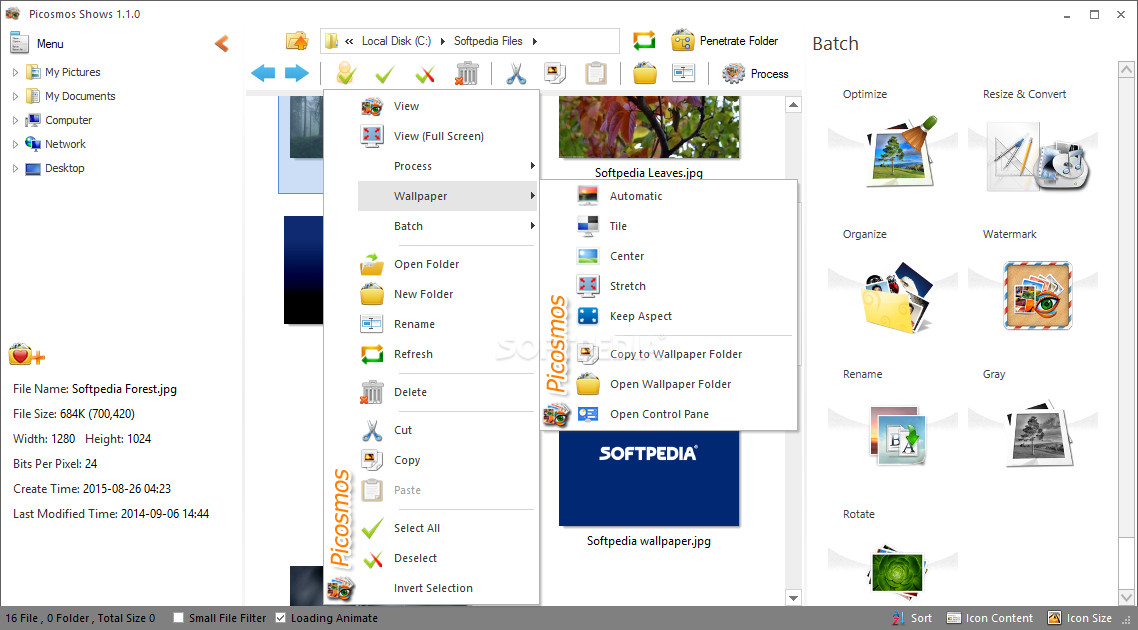Click the scissors cut toolbar icon

click(515, 73)
